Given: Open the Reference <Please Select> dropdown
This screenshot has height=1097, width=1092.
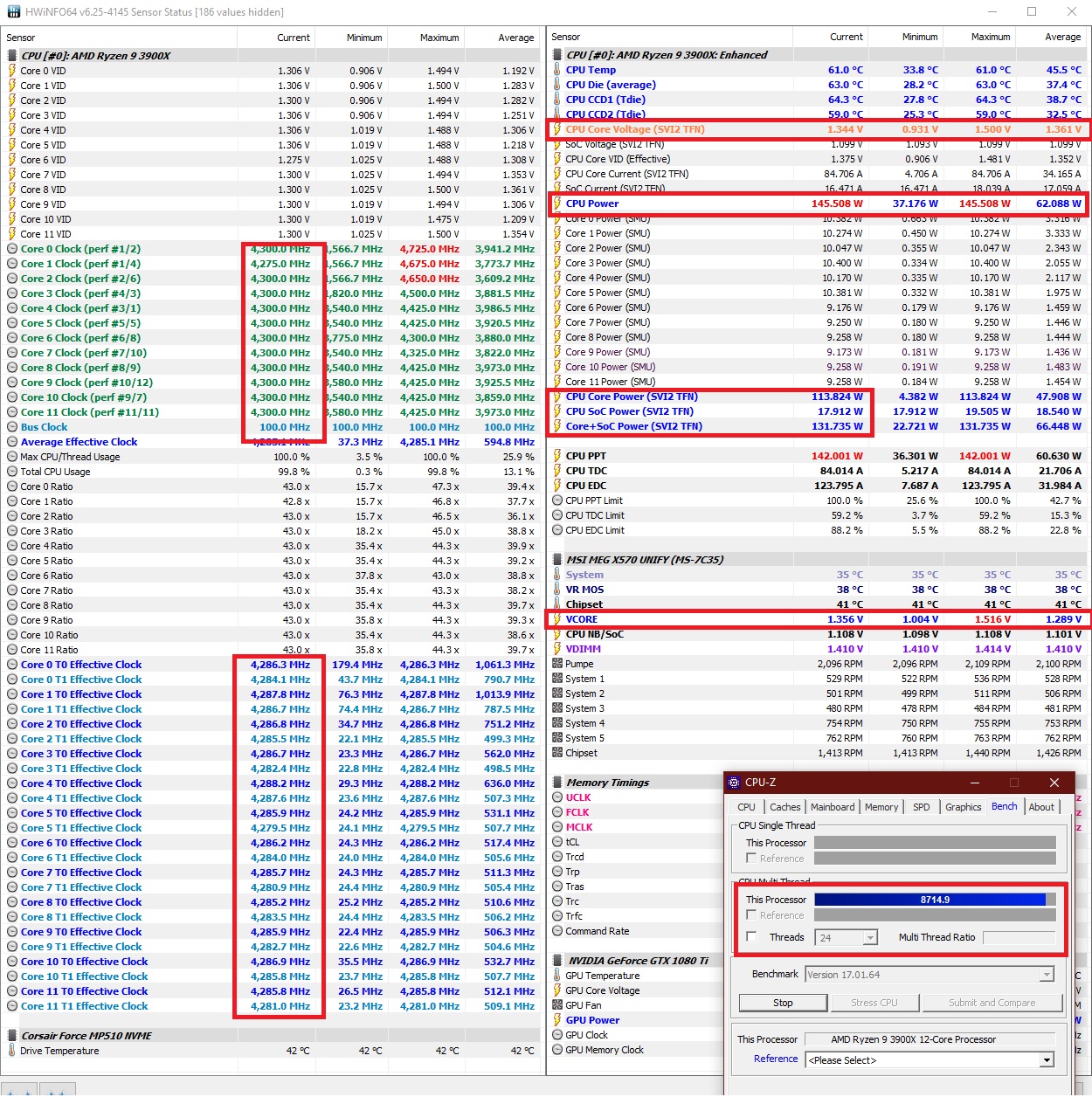Looking at the screenshot, I should coord(930,1060).
